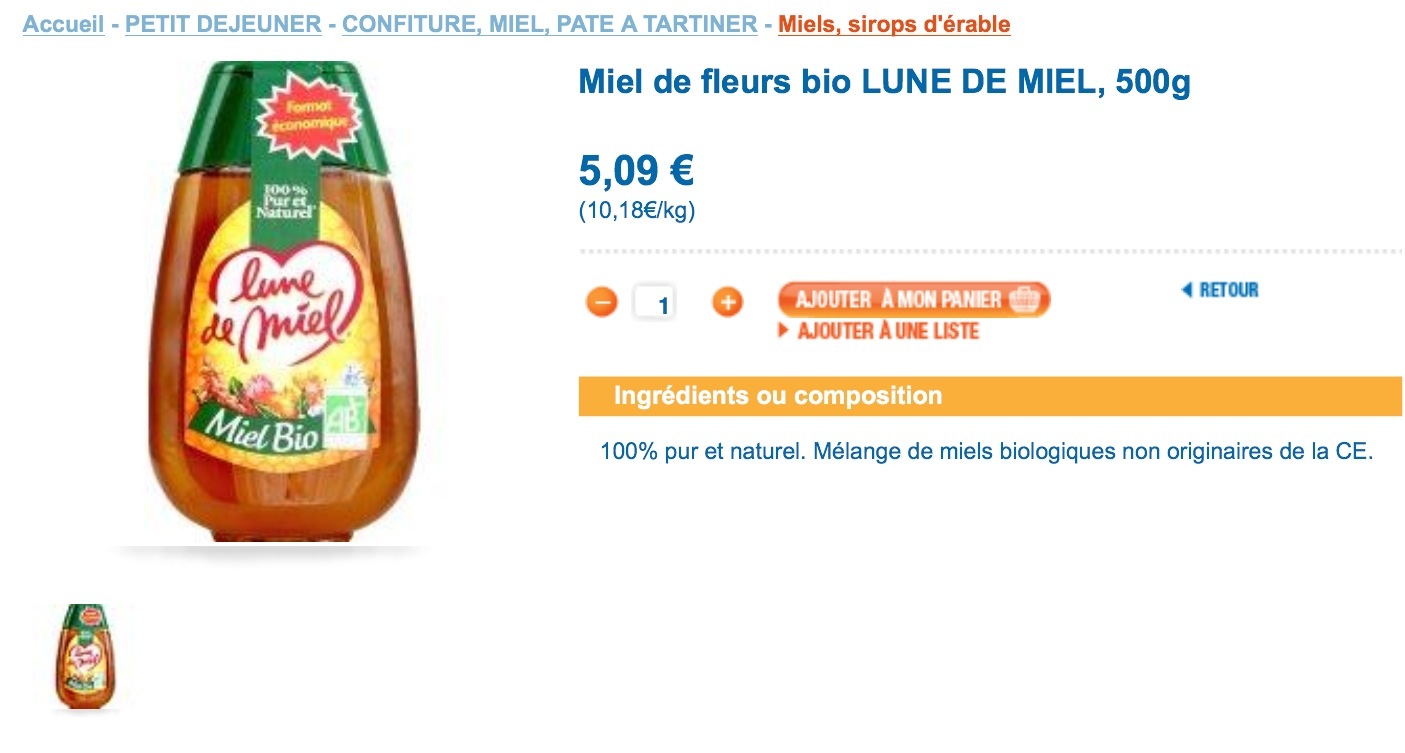Click the arrow beside Ajouter à une liste
Screen dimensions: 1405x753
pos(784,331)
